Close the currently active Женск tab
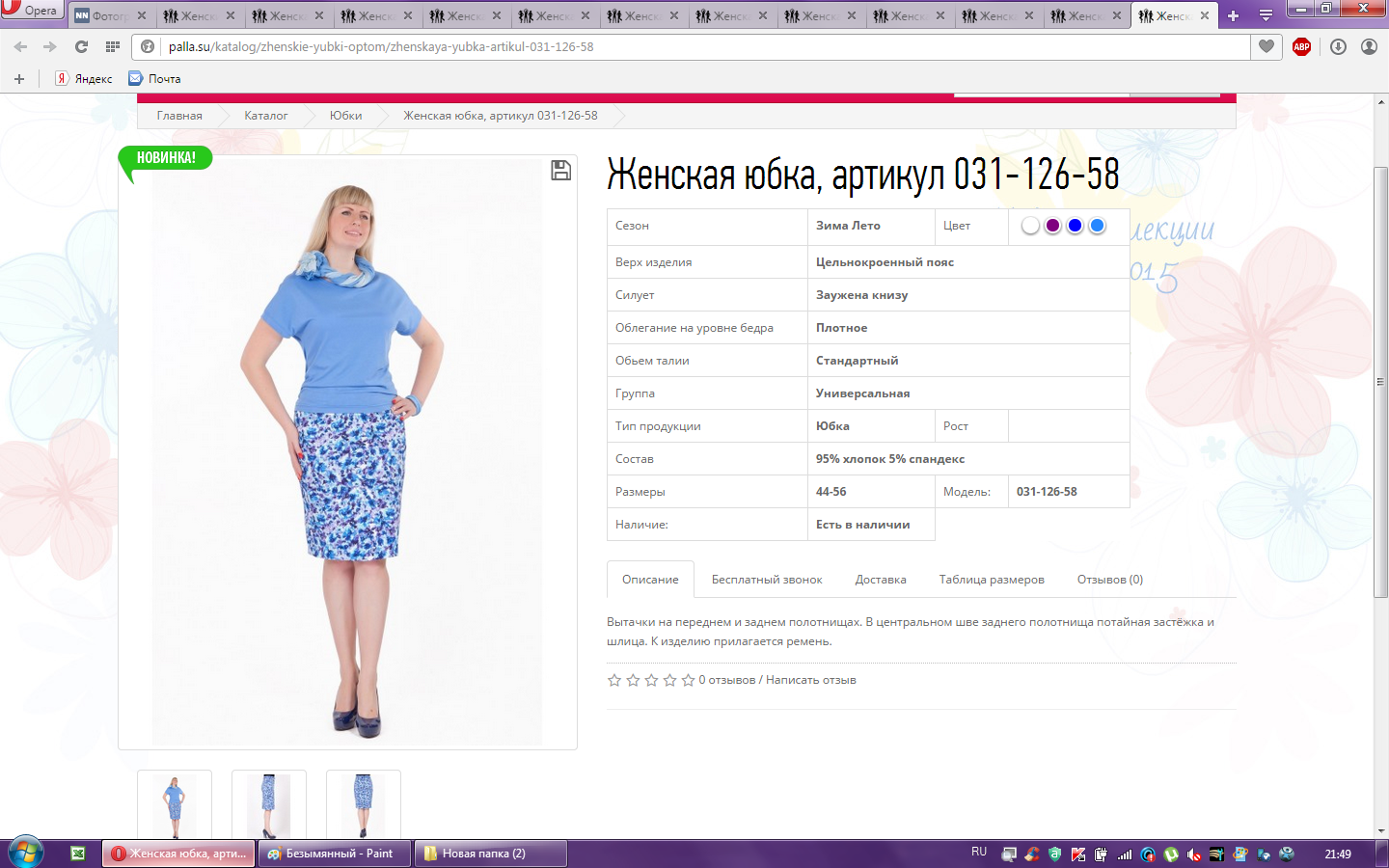Screen dimensions: 1389x868 pyautogui.click(x=1205, y=15)
